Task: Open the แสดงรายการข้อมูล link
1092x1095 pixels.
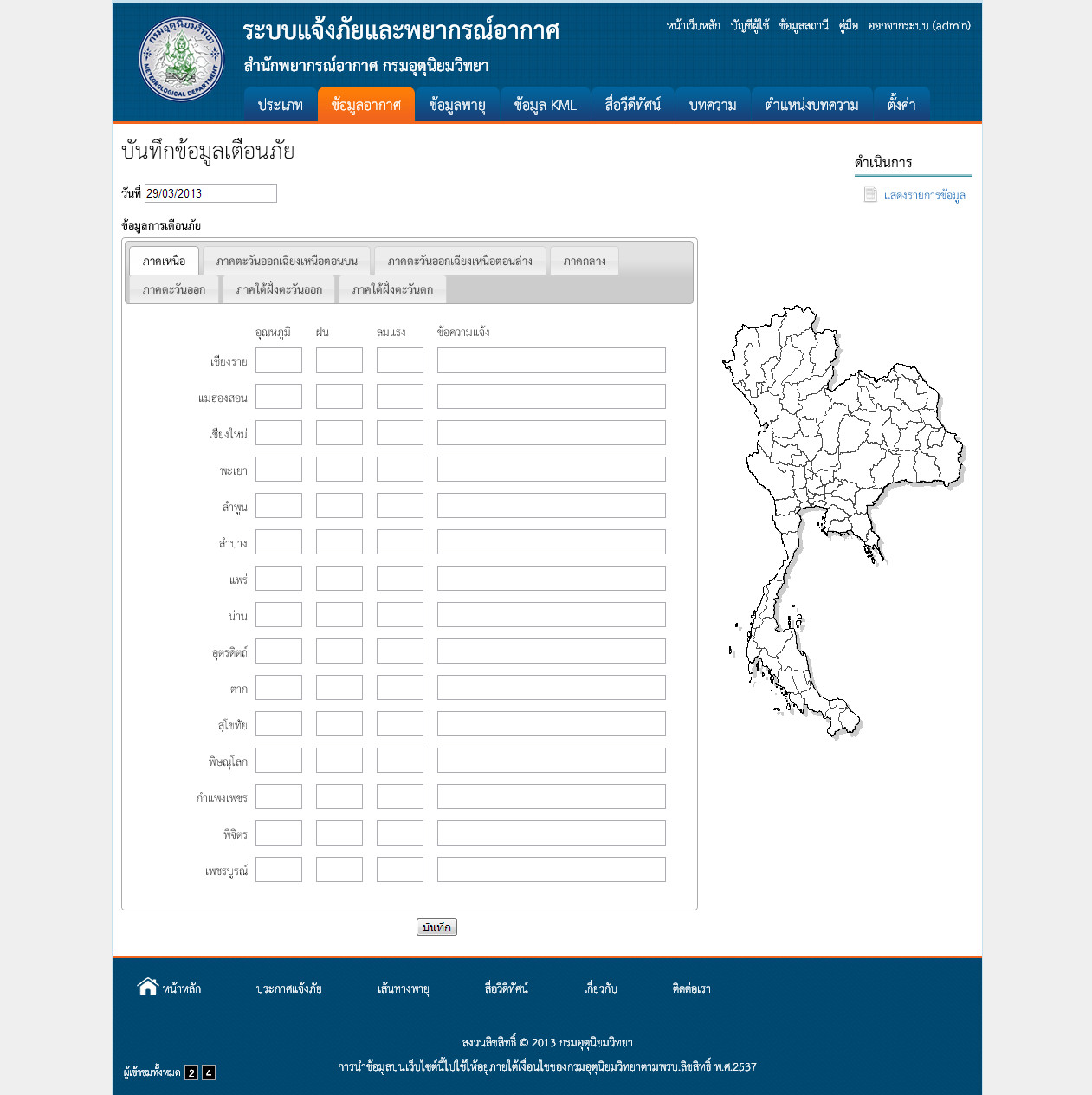Action: pyautogui.click(x=925, y=196)
